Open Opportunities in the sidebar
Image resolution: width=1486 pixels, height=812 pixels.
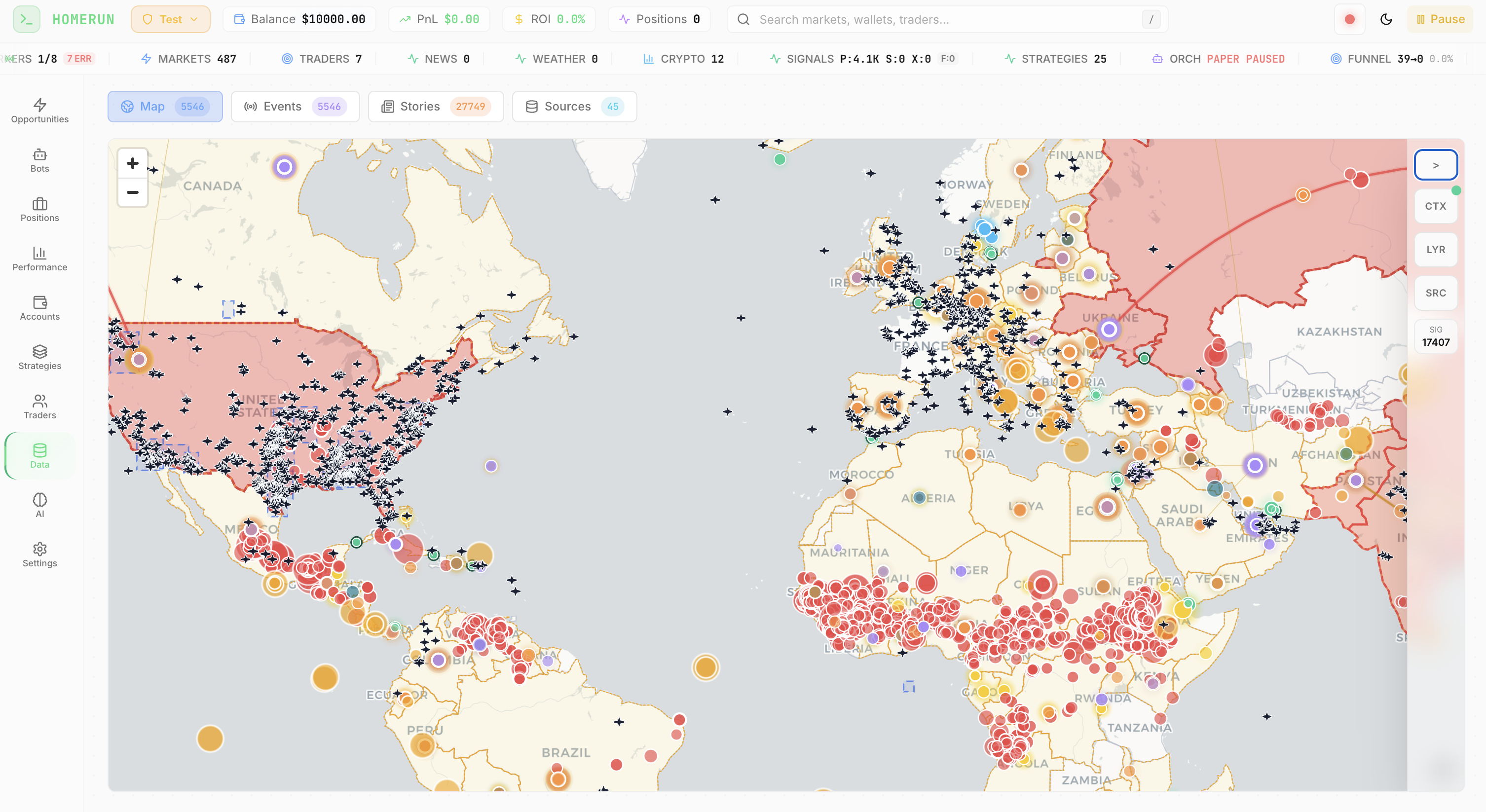pos(40,111)
